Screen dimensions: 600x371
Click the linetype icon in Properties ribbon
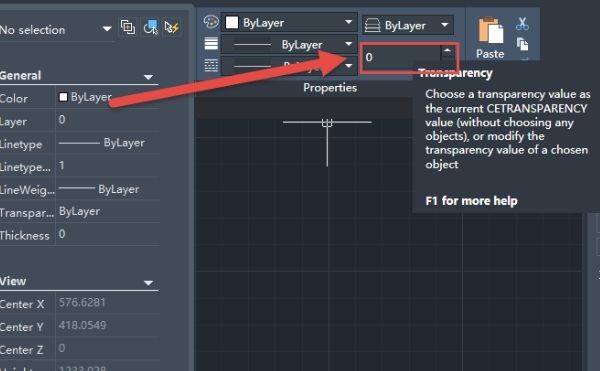(211, 65)
